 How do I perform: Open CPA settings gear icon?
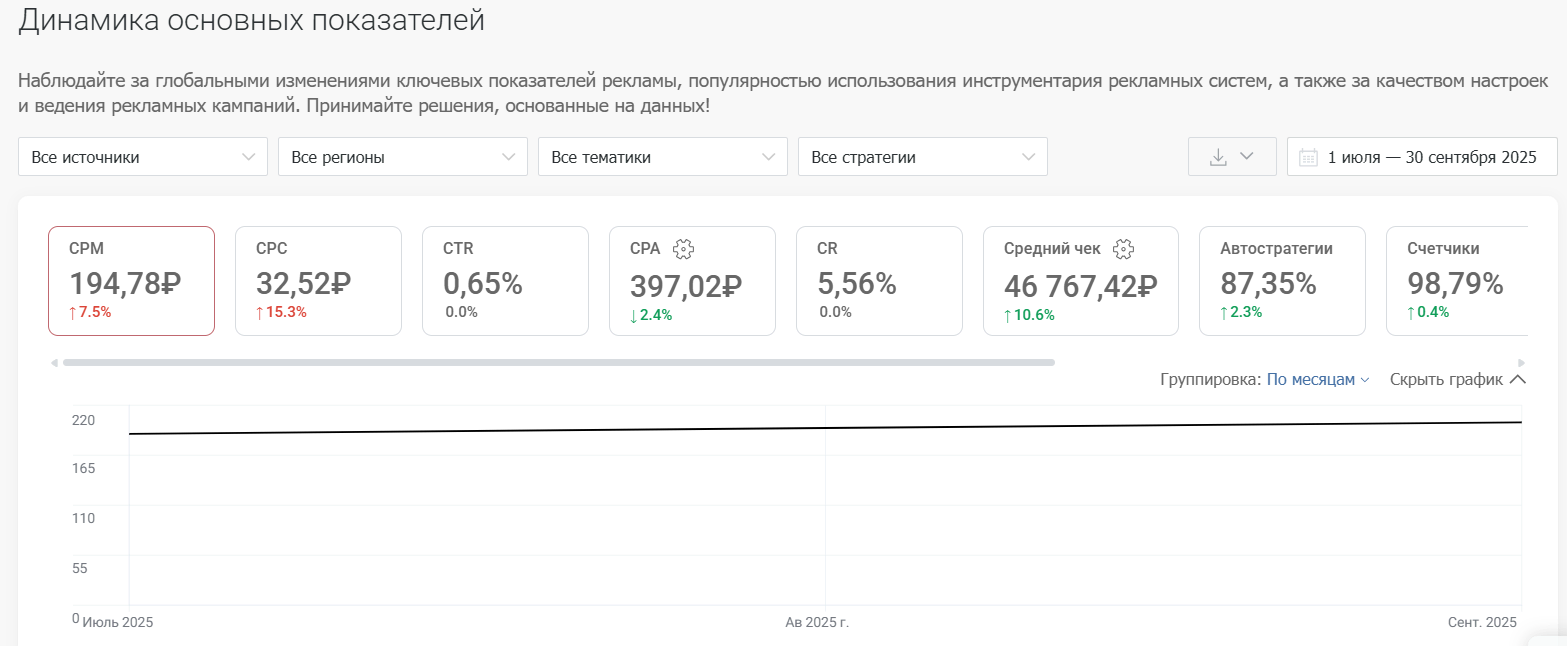(684, 249)
